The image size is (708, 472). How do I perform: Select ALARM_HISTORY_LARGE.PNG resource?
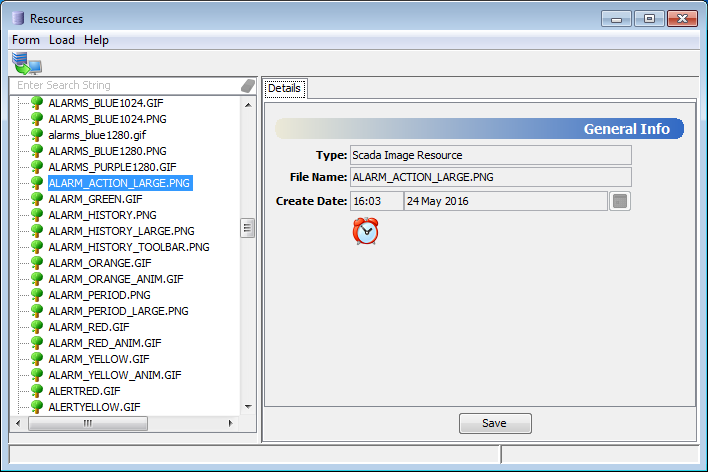[121, 231]
